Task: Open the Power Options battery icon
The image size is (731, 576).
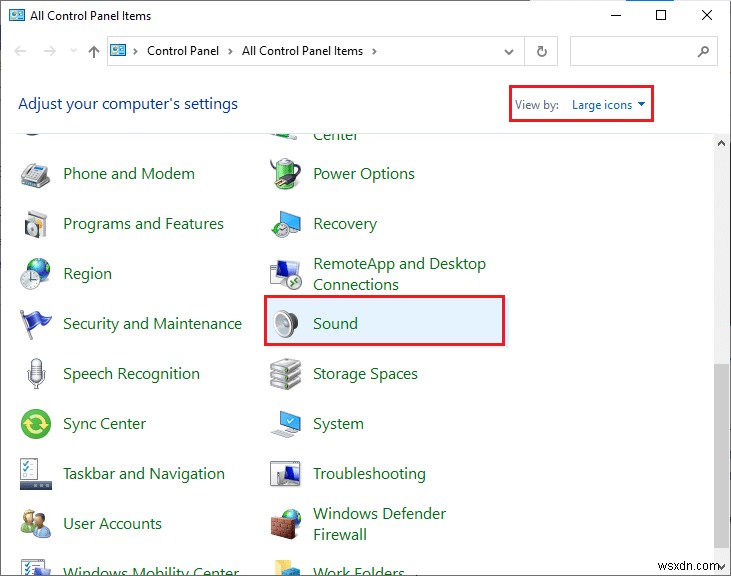Action: (286, 173)
